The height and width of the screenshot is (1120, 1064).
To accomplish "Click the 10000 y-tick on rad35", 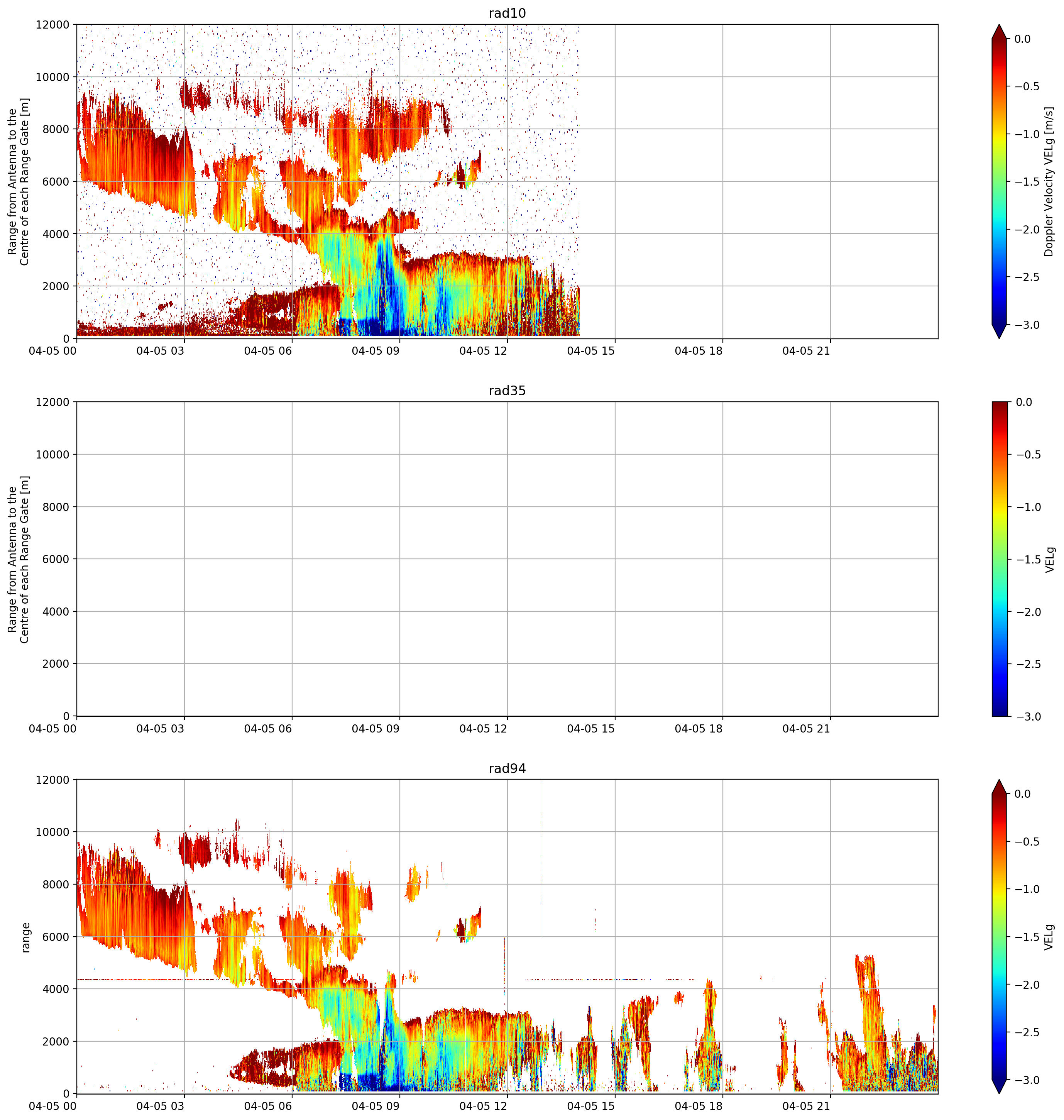I will click(52, 455).
